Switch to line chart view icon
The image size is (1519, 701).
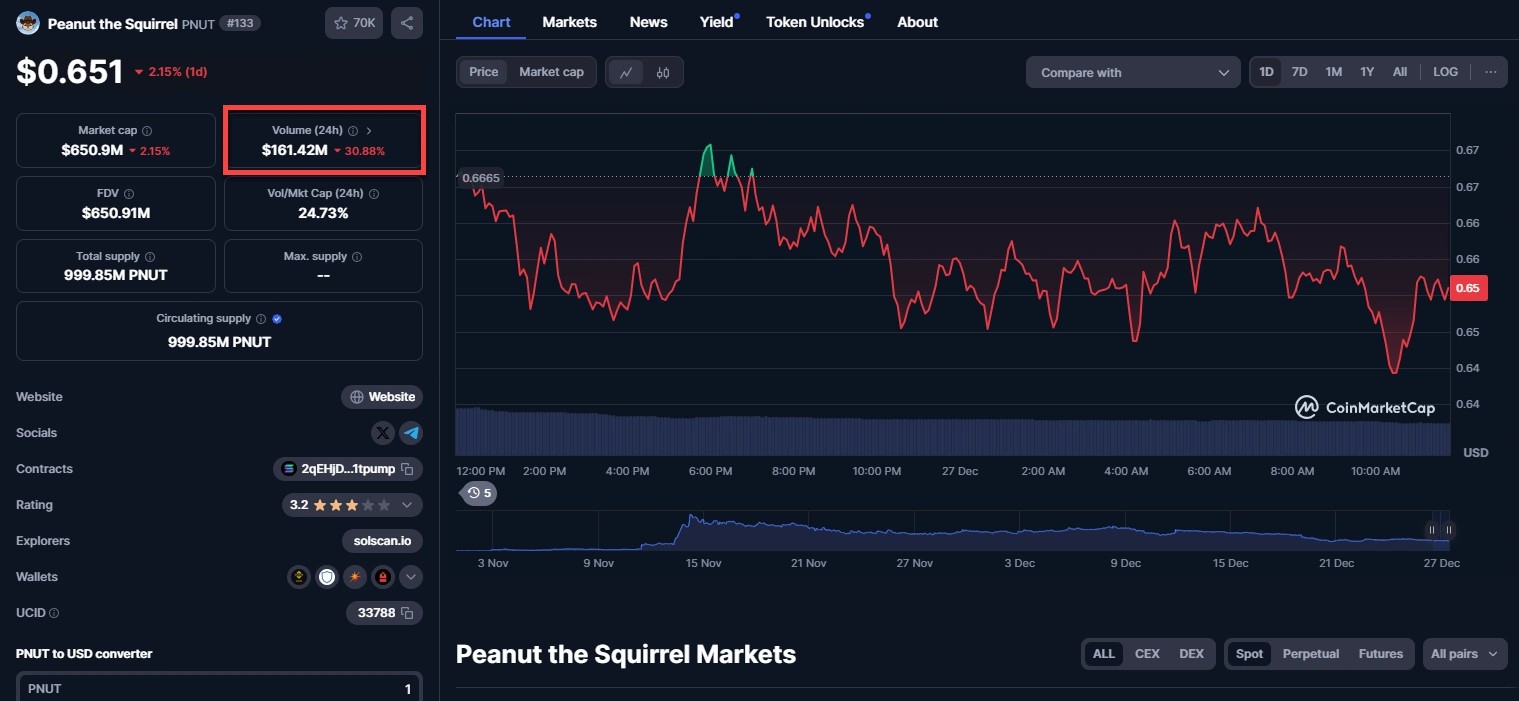pyautogui.click(x=626, y=72)
